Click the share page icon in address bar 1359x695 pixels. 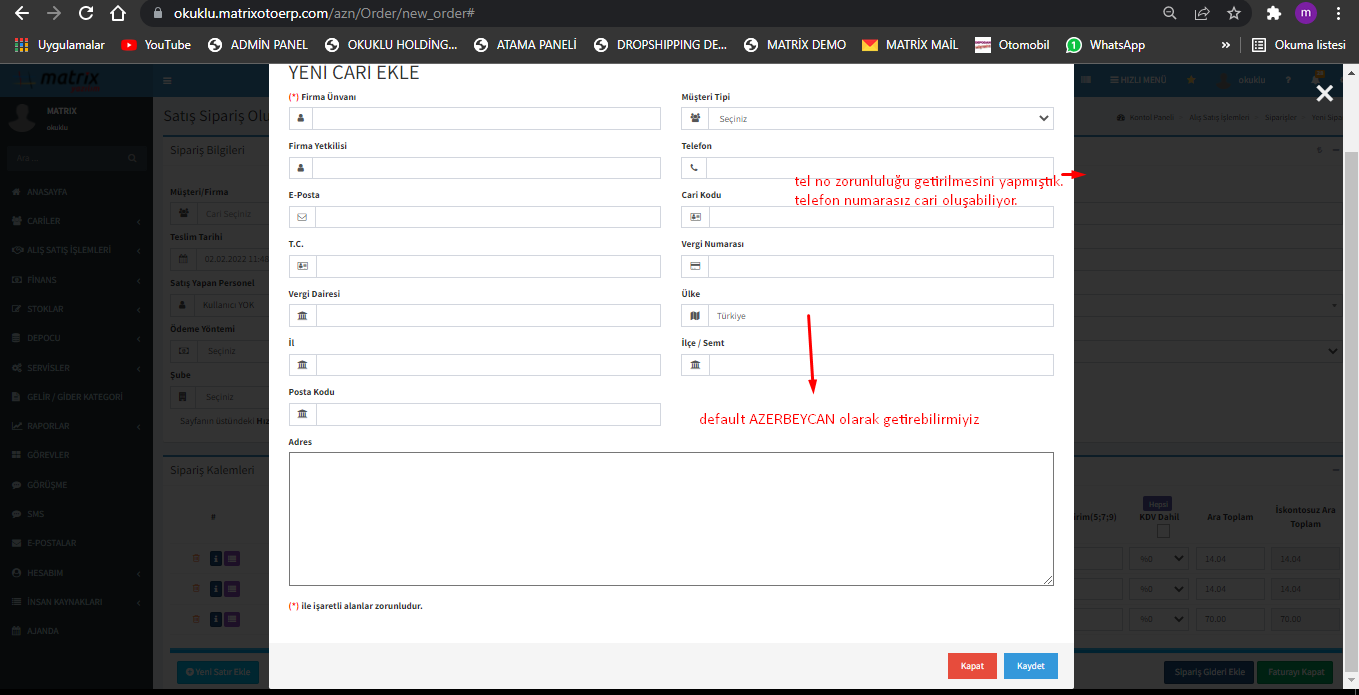(1201, 14)
